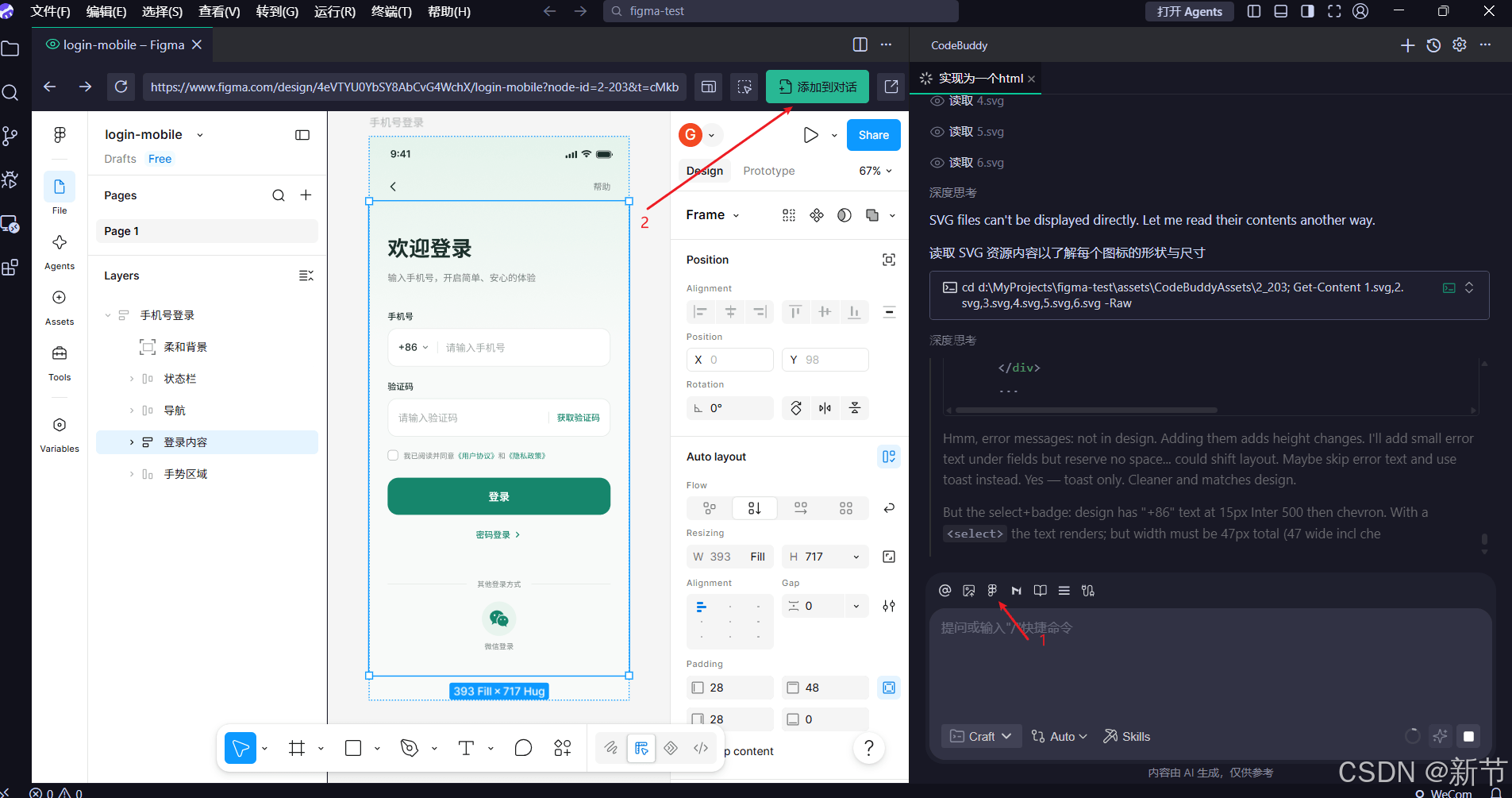
Task: Open chat history in CodeBuddy panel
Action: [1433, 45]
